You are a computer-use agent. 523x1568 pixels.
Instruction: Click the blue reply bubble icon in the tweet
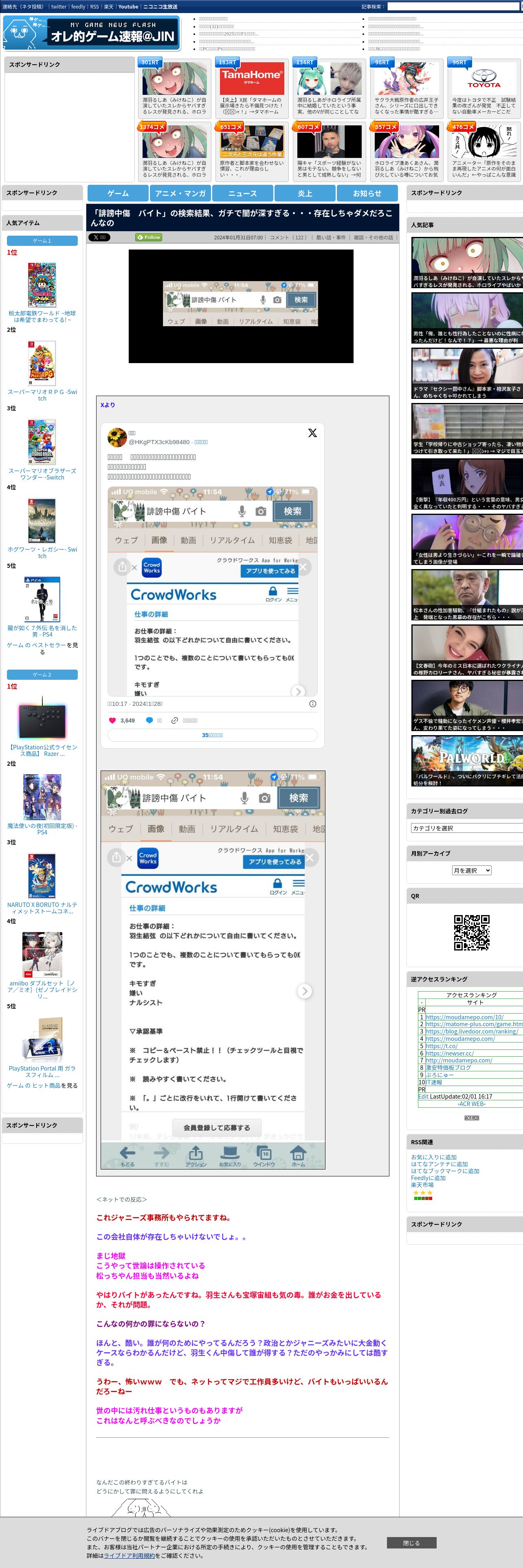149,720
